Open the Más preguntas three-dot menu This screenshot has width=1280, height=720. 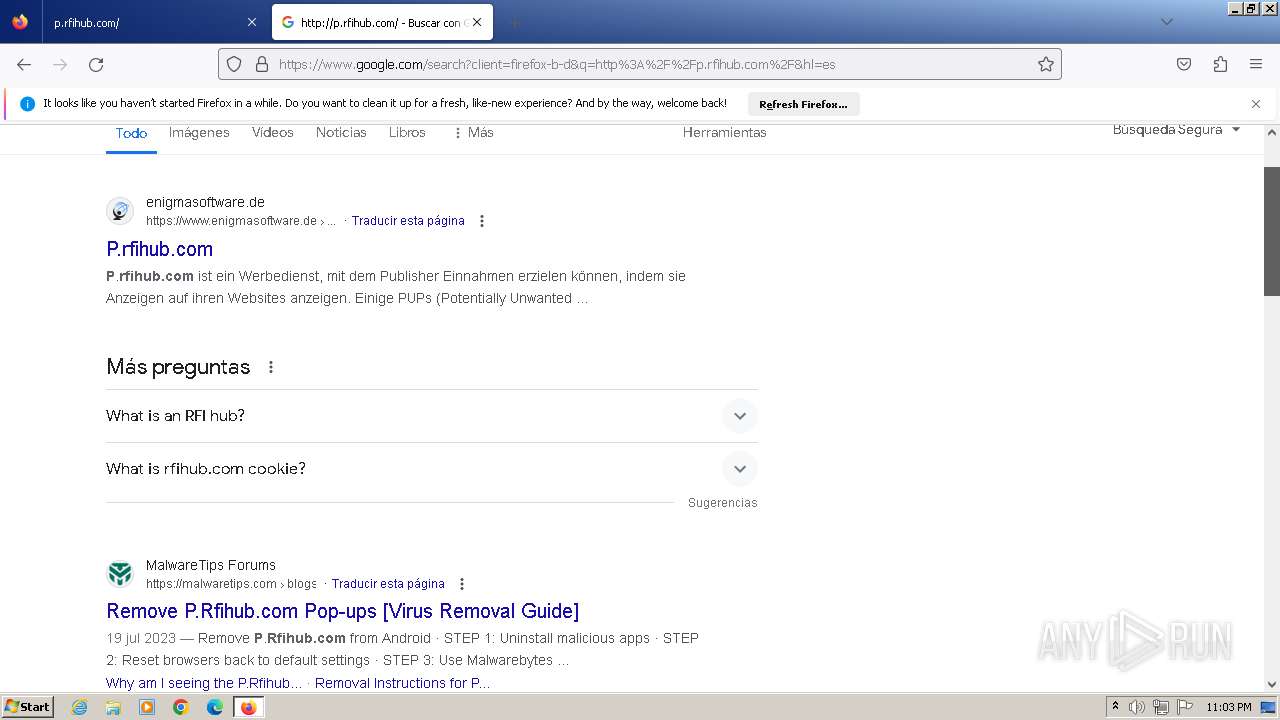tap(271, 367)
